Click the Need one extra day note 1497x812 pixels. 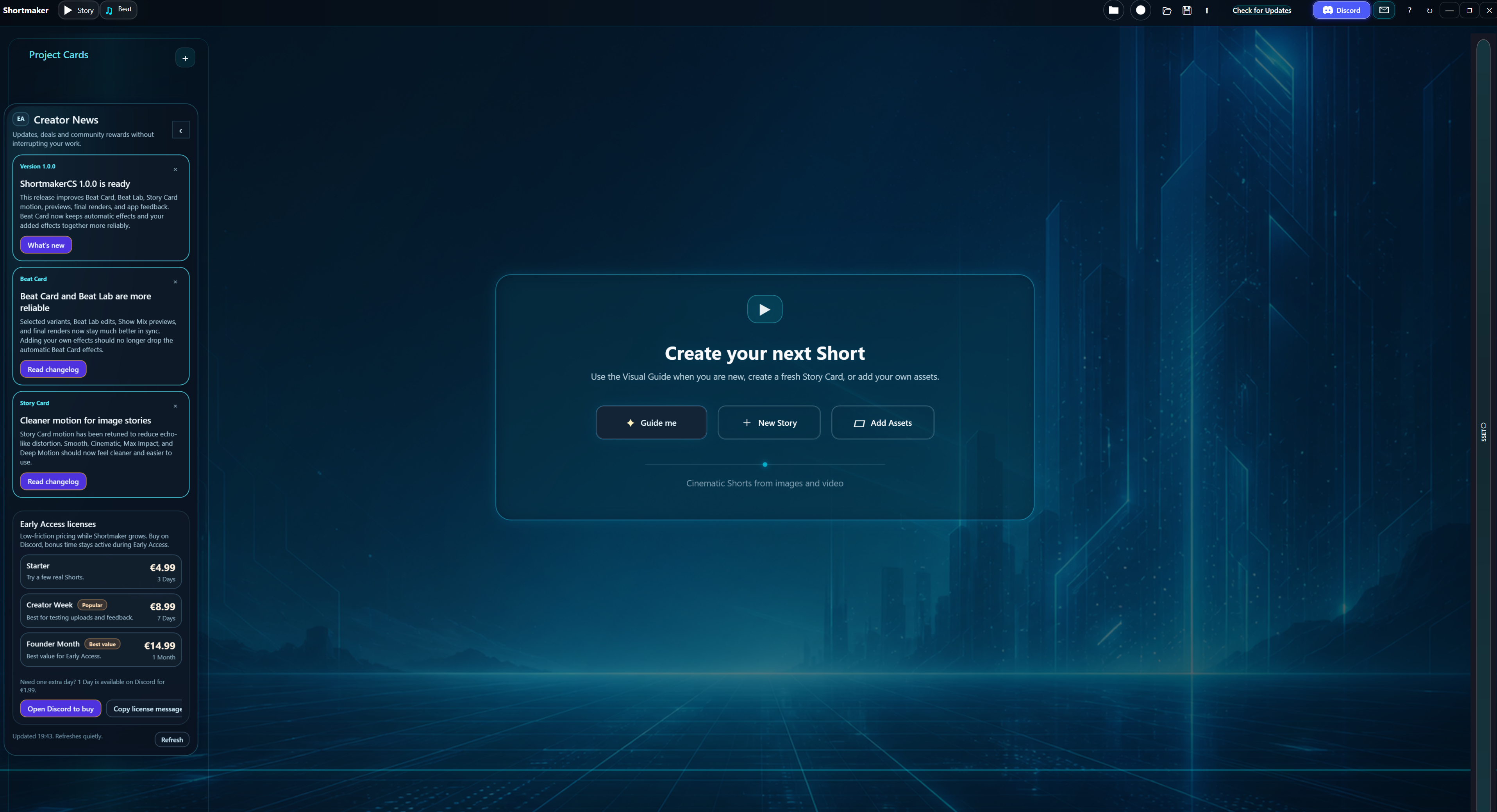(x=92, y=686)
